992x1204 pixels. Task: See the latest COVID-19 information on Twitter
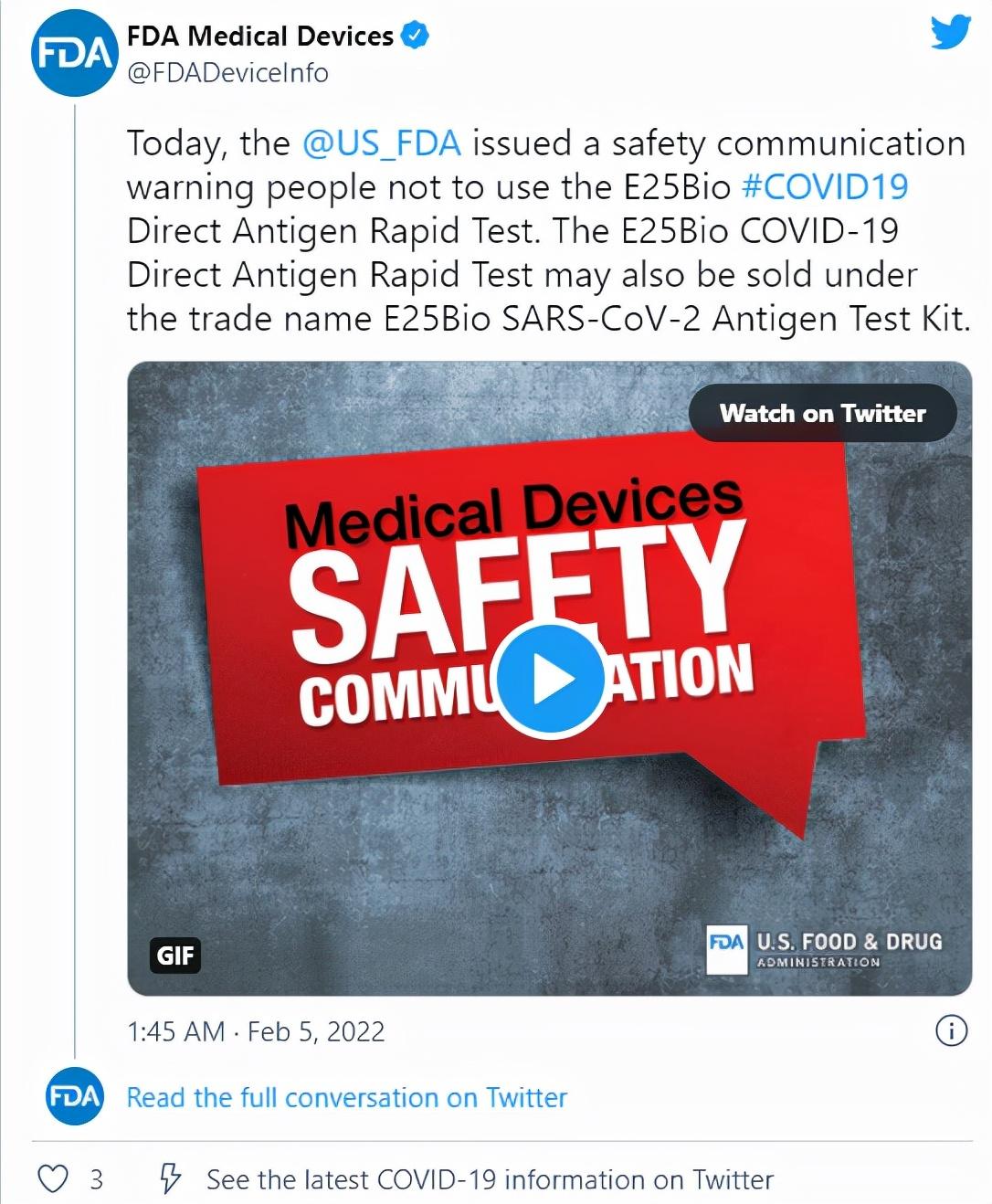point(490,1179)
